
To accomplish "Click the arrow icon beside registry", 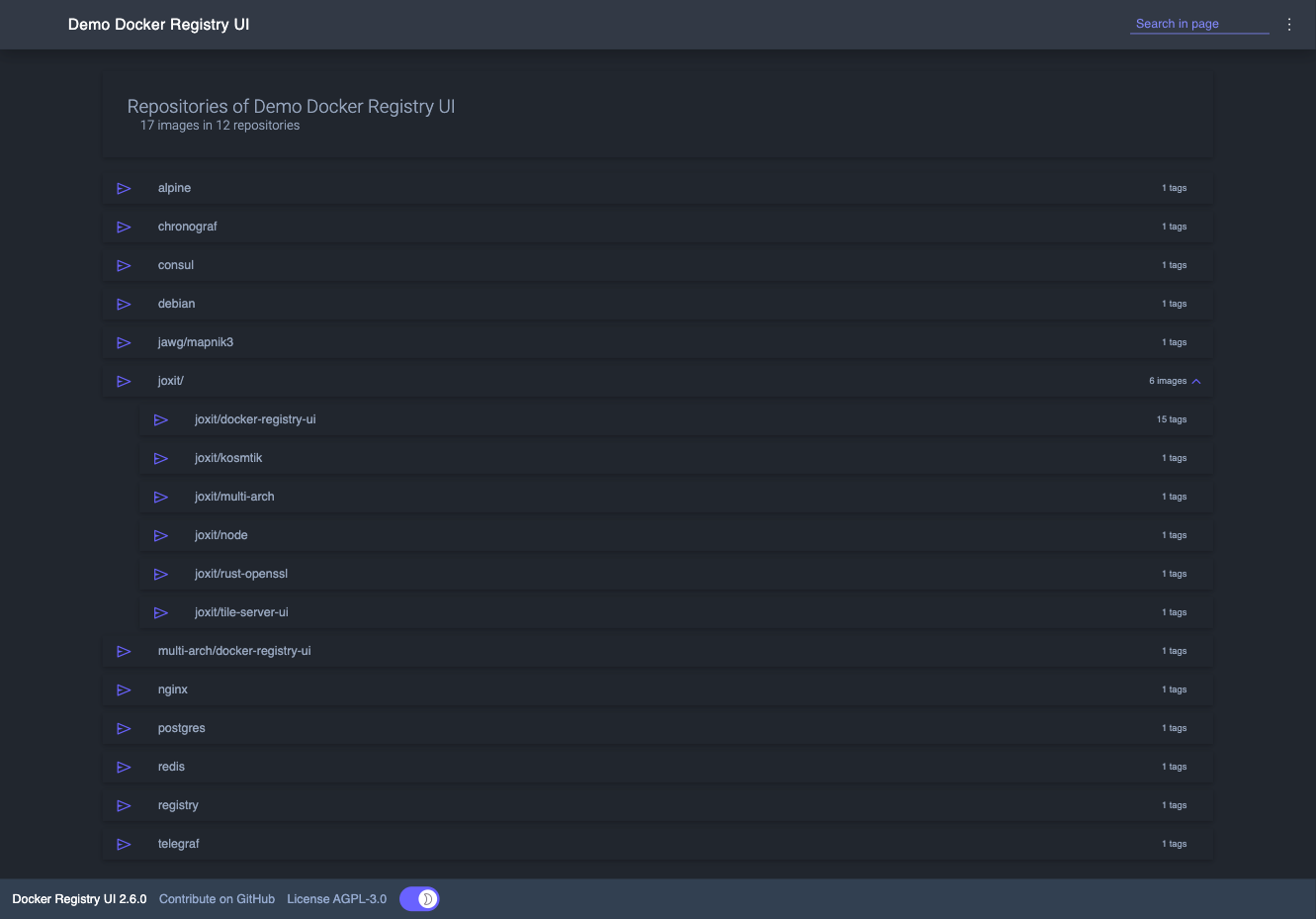I will tap(124, 805).
